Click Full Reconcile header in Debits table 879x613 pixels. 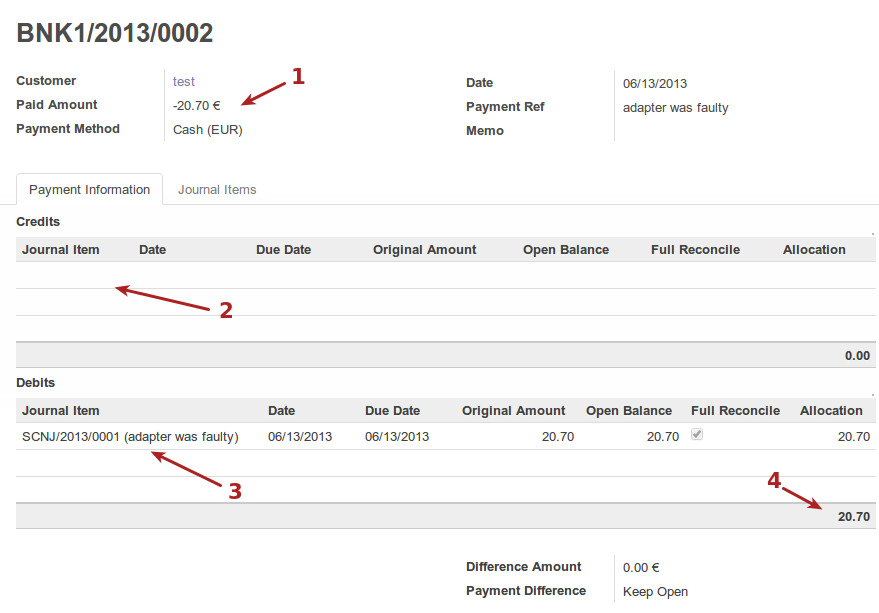coord(735,411)
